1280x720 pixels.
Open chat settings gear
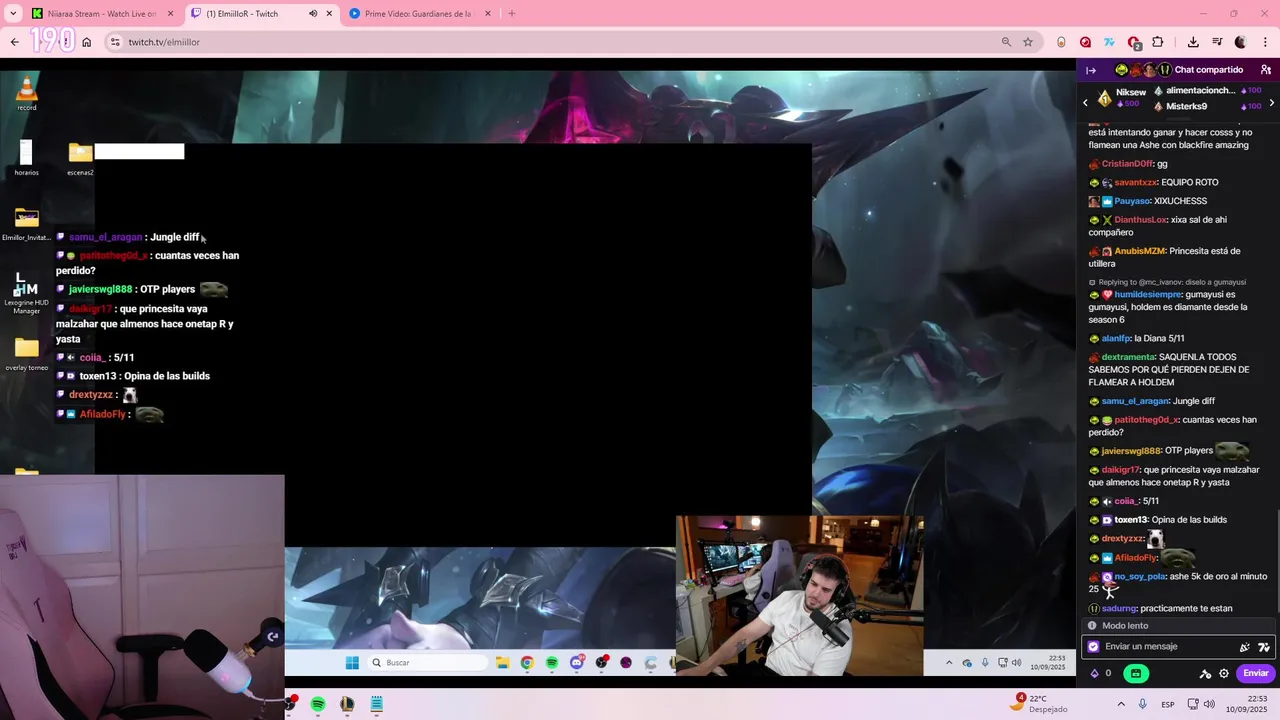point(1224,674)
